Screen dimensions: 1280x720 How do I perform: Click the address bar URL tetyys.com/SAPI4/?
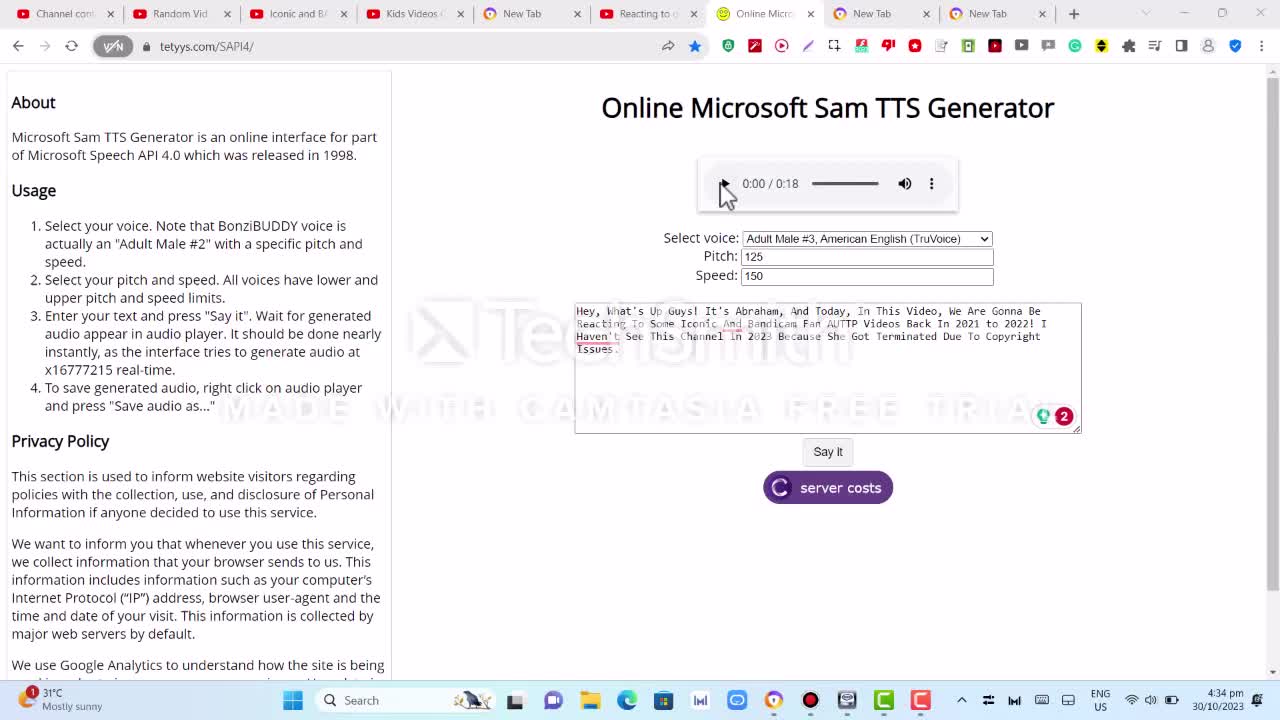pyautogui.click(x=206, y=46)
